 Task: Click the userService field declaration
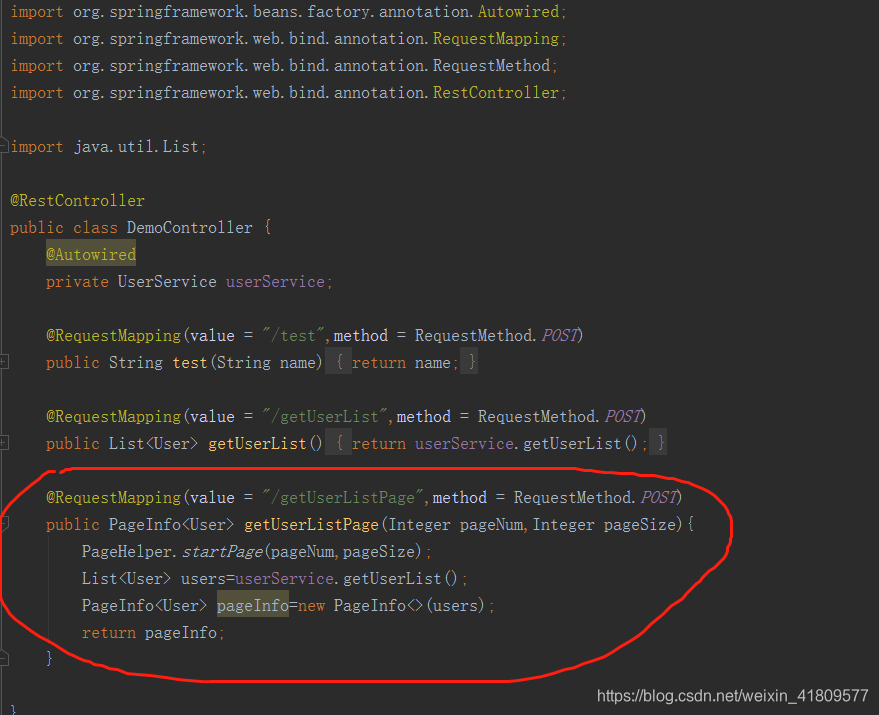[x=275, y=282]
